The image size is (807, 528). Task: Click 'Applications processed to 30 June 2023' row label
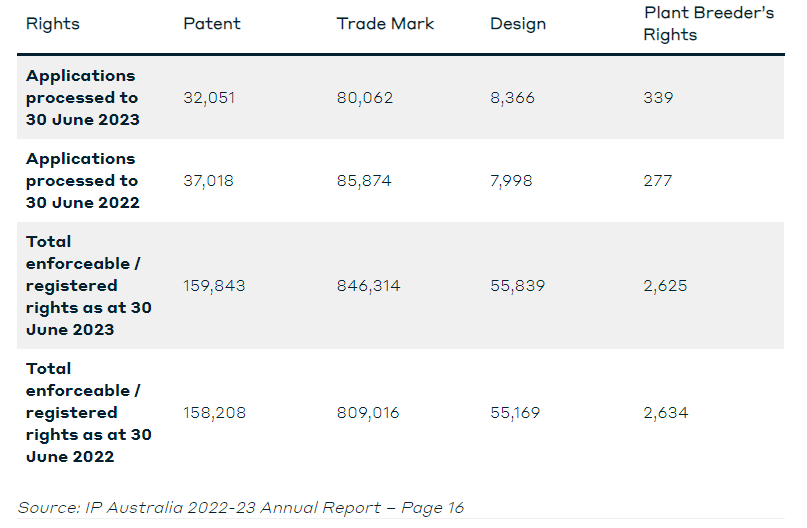tap(83, 98)
